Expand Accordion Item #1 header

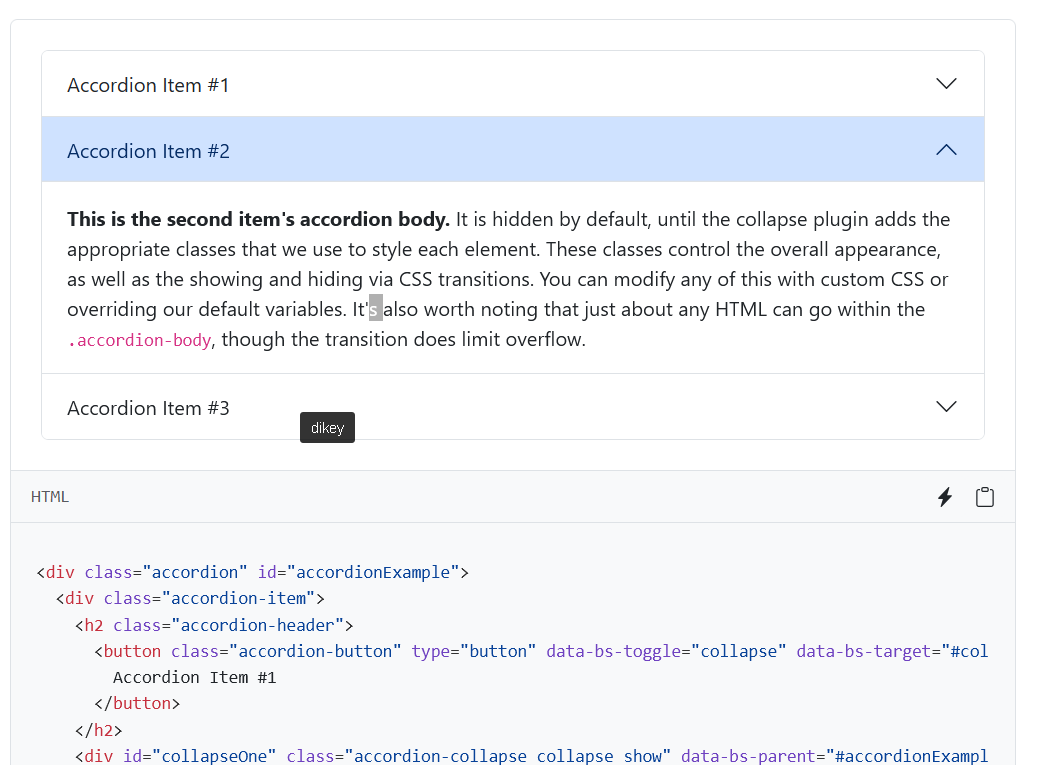(512, 84)
